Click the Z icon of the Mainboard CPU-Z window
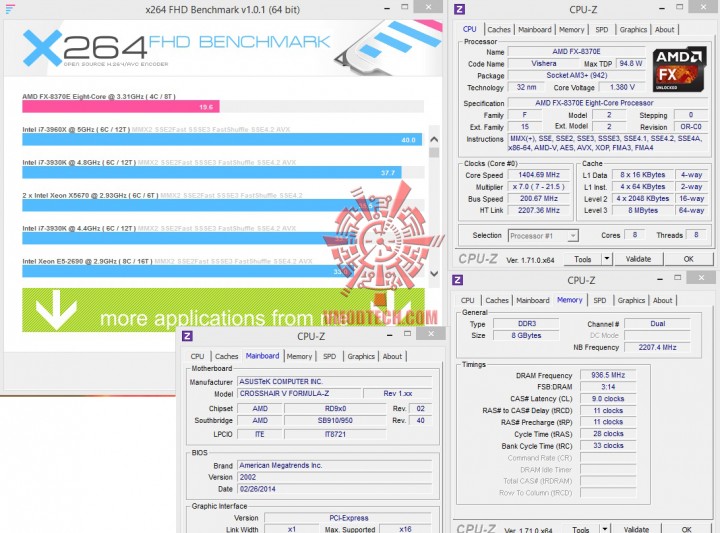The width and height of the screenshot is (720, 533). click(187, 336)
